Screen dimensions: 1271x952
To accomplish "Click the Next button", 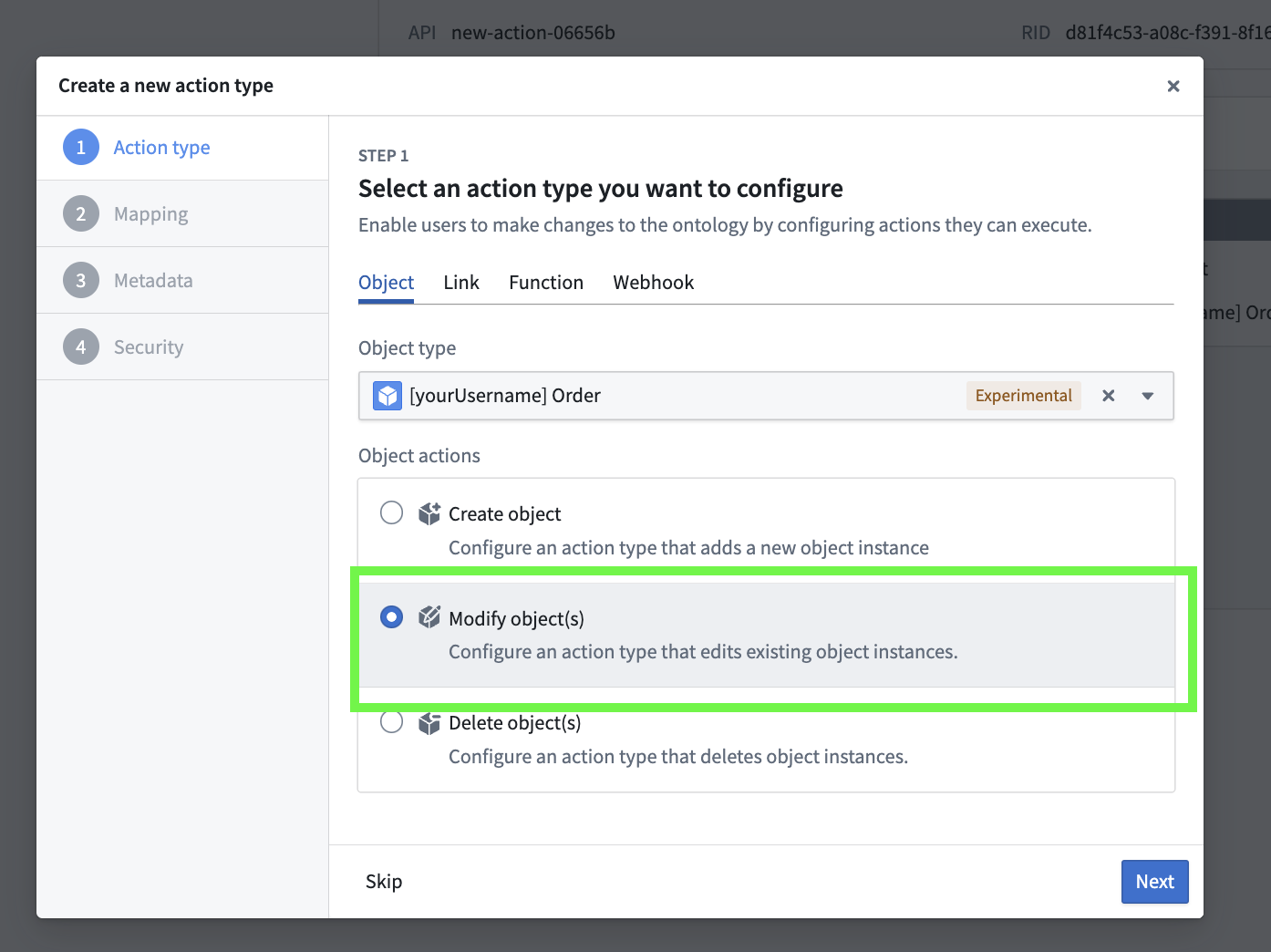I will coord(1154,881).
